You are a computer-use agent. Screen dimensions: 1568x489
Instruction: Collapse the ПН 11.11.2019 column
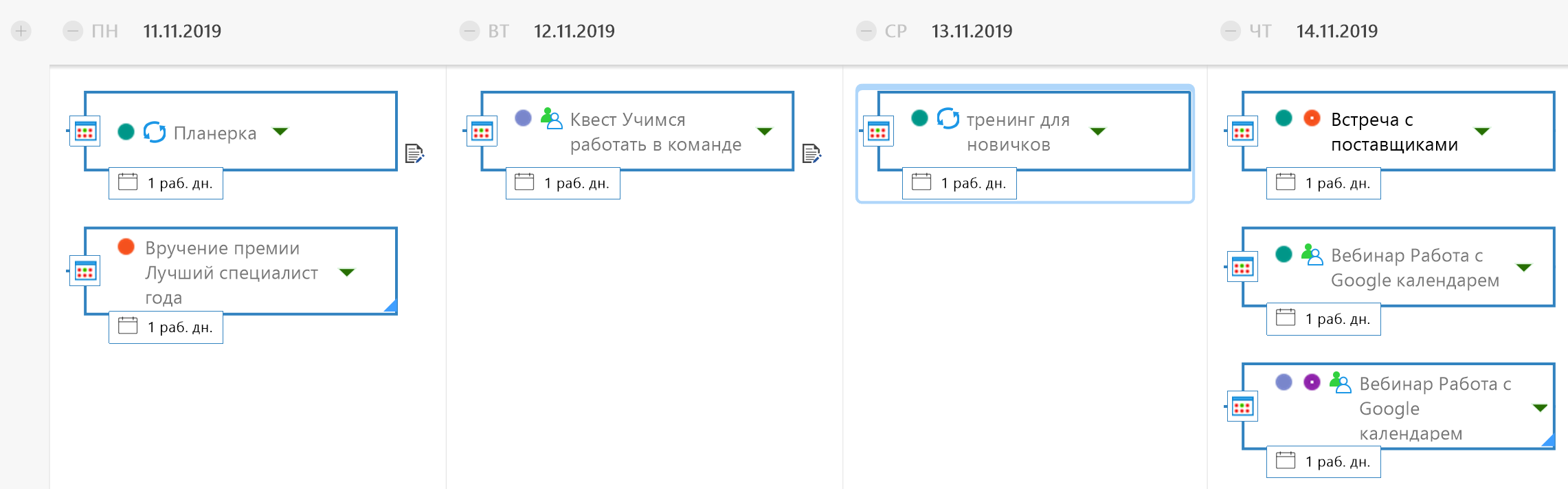[73, 31]
